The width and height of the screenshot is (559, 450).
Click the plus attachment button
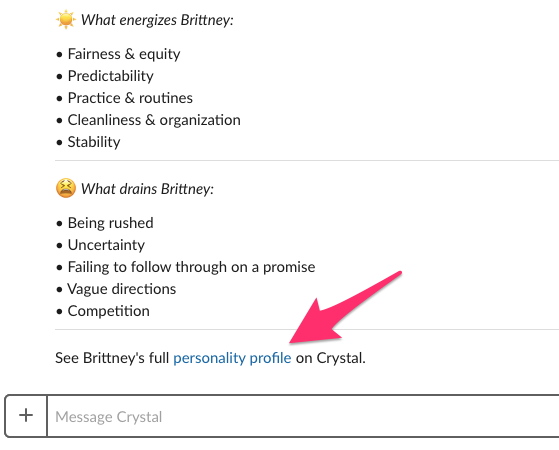(x=26, y=416)
